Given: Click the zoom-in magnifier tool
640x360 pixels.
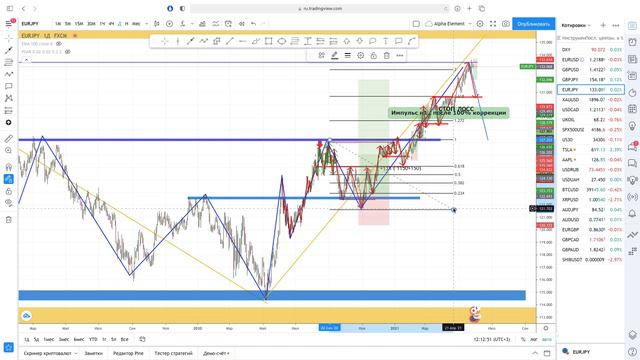Looking at the screenshot, I should (x=9, y=151).
